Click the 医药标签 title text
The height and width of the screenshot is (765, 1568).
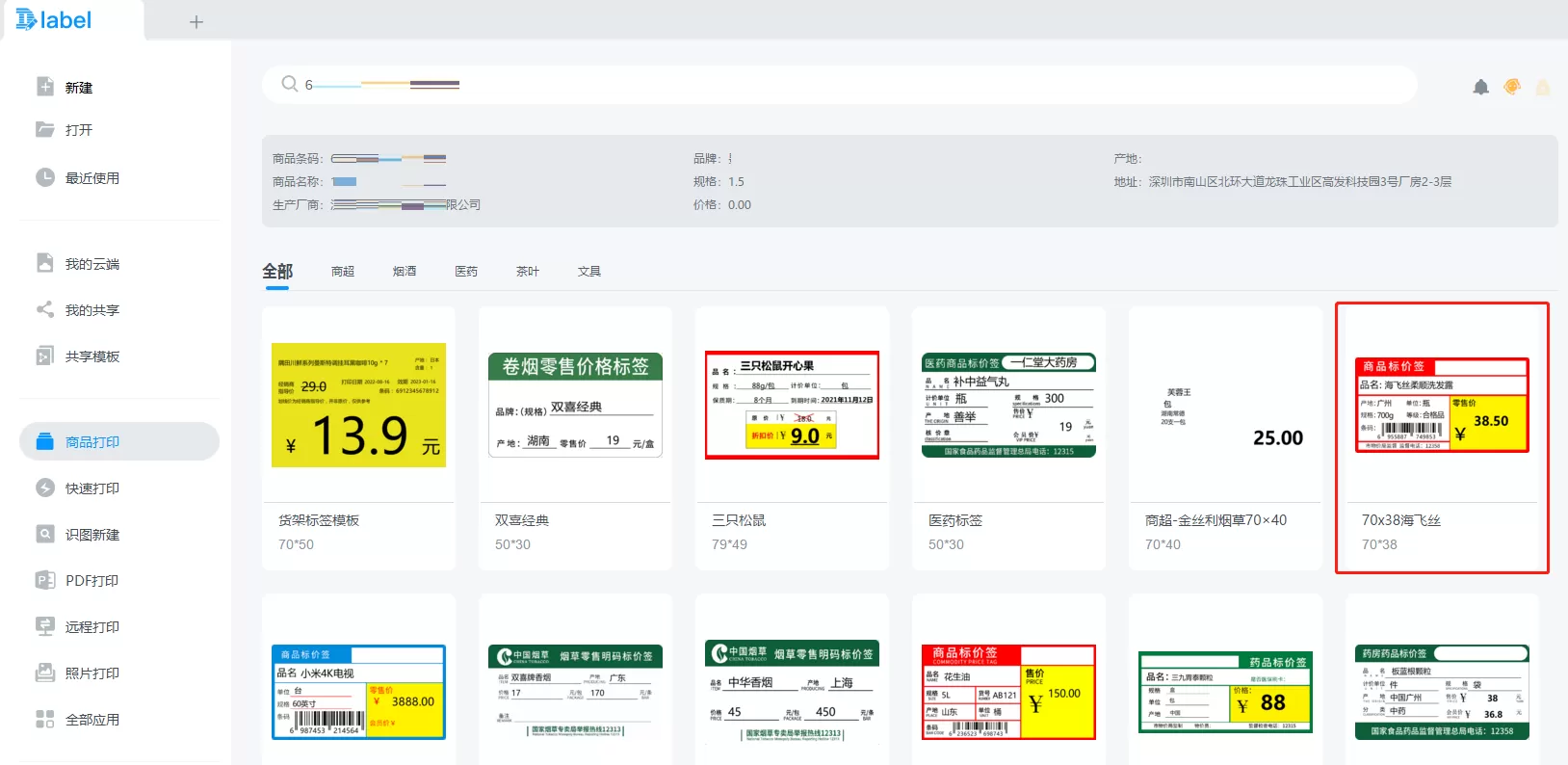(x=955, y=520)
